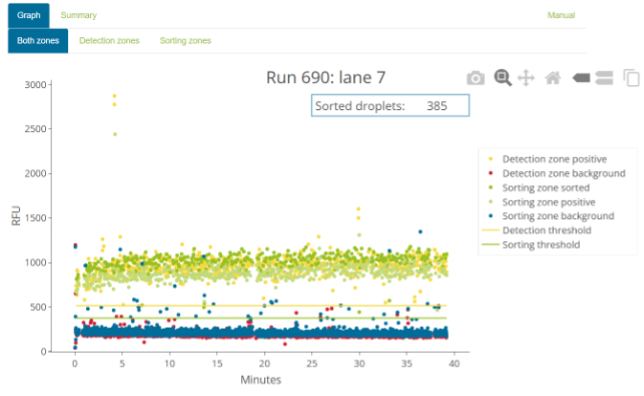Select the Both zones tab
The height and width of the screenshot is (396, 644).
[x=38, y=41]
